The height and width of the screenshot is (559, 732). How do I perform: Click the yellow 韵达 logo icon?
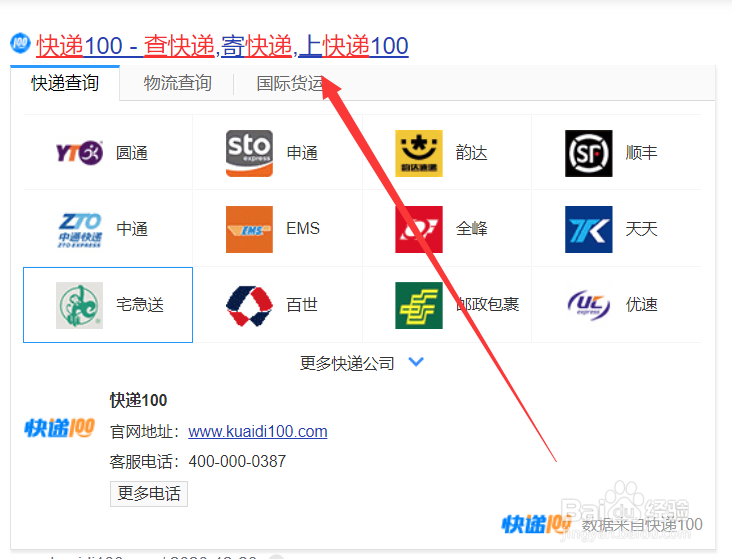point(419,153)
